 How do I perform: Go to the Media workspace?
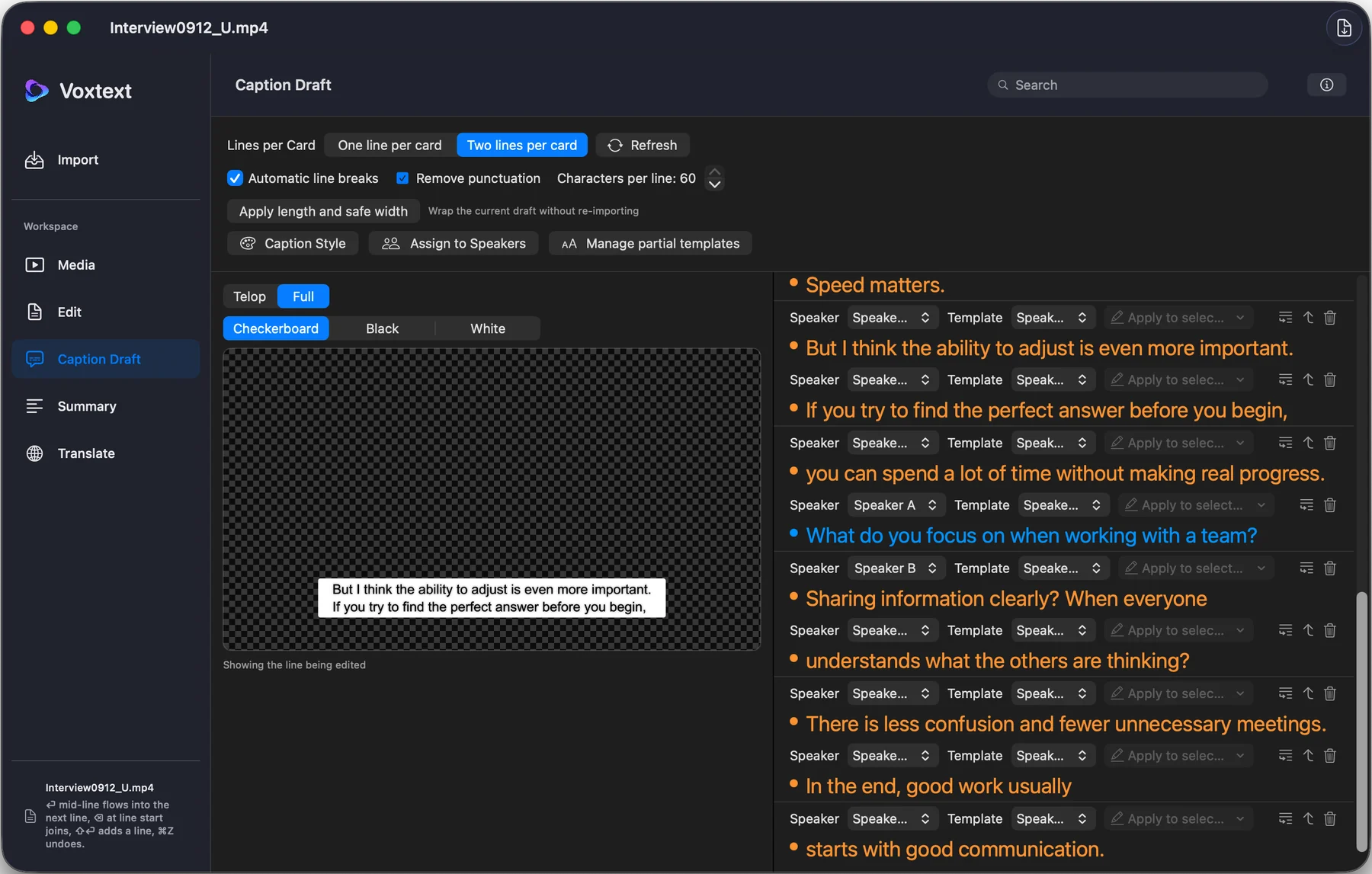[x=105, y=265]
